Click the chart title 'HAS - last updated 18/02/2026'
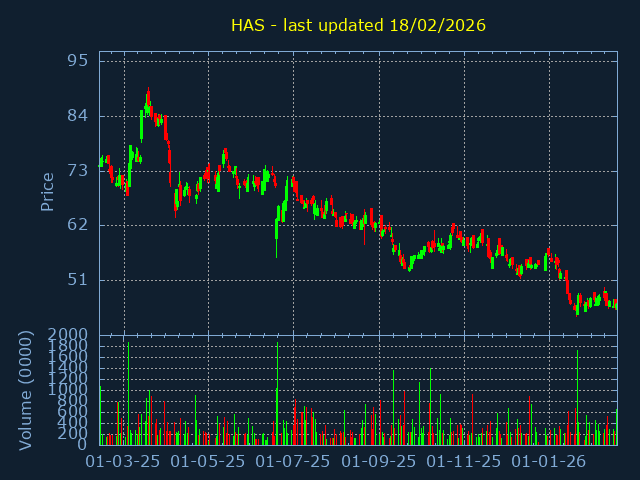Image resolution: width=640 pixels, height=480 pixels. click(x=358, y=25)
